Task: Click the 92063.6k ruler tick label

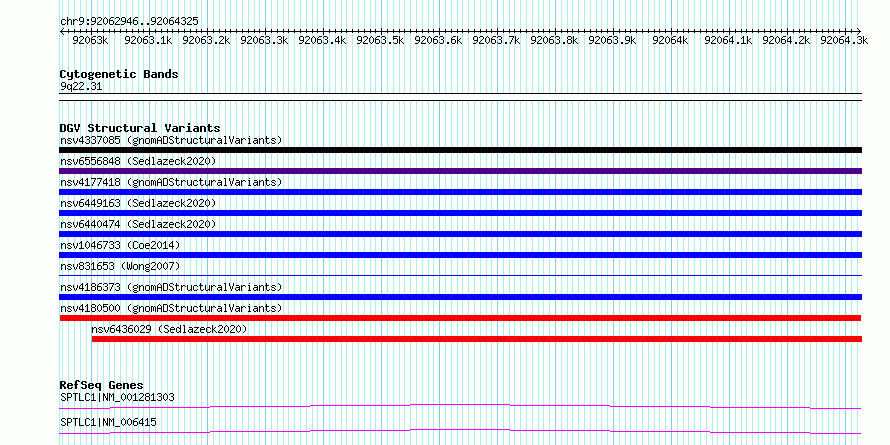Action: click(x=439, y=41)
